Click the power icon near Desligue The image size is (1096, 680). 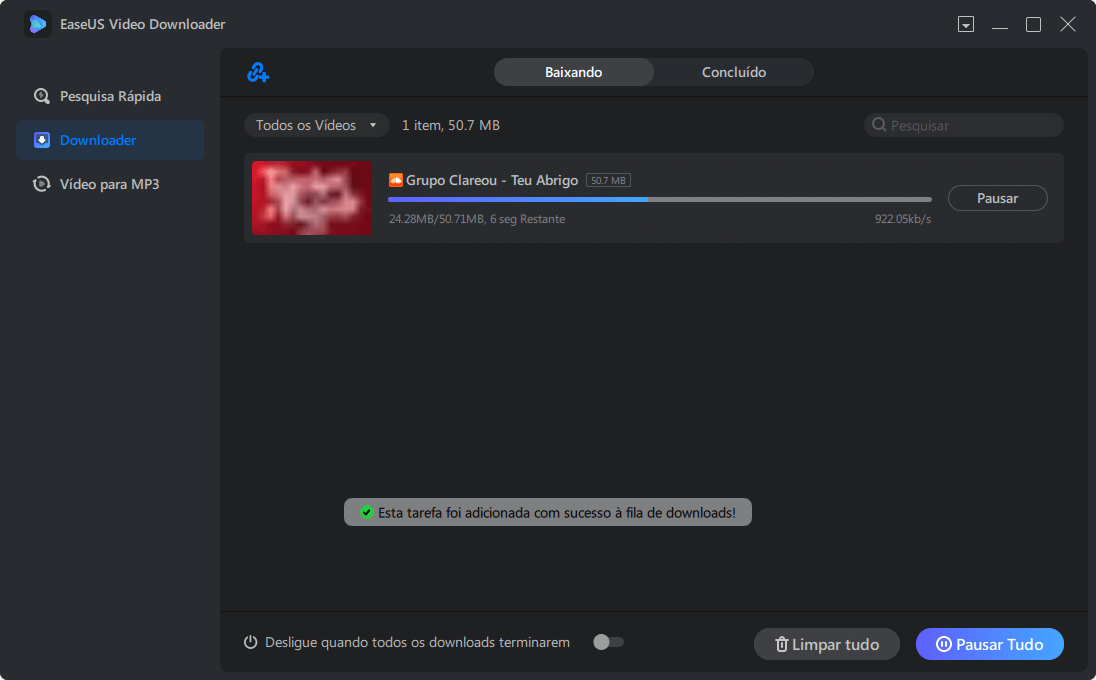(250, 642)
